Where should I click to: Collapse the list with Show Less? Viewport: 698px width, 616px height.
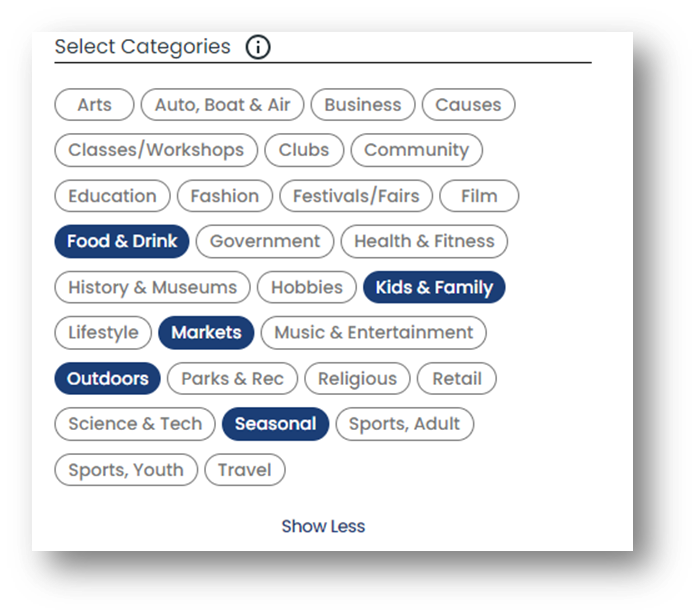point(323,527)
